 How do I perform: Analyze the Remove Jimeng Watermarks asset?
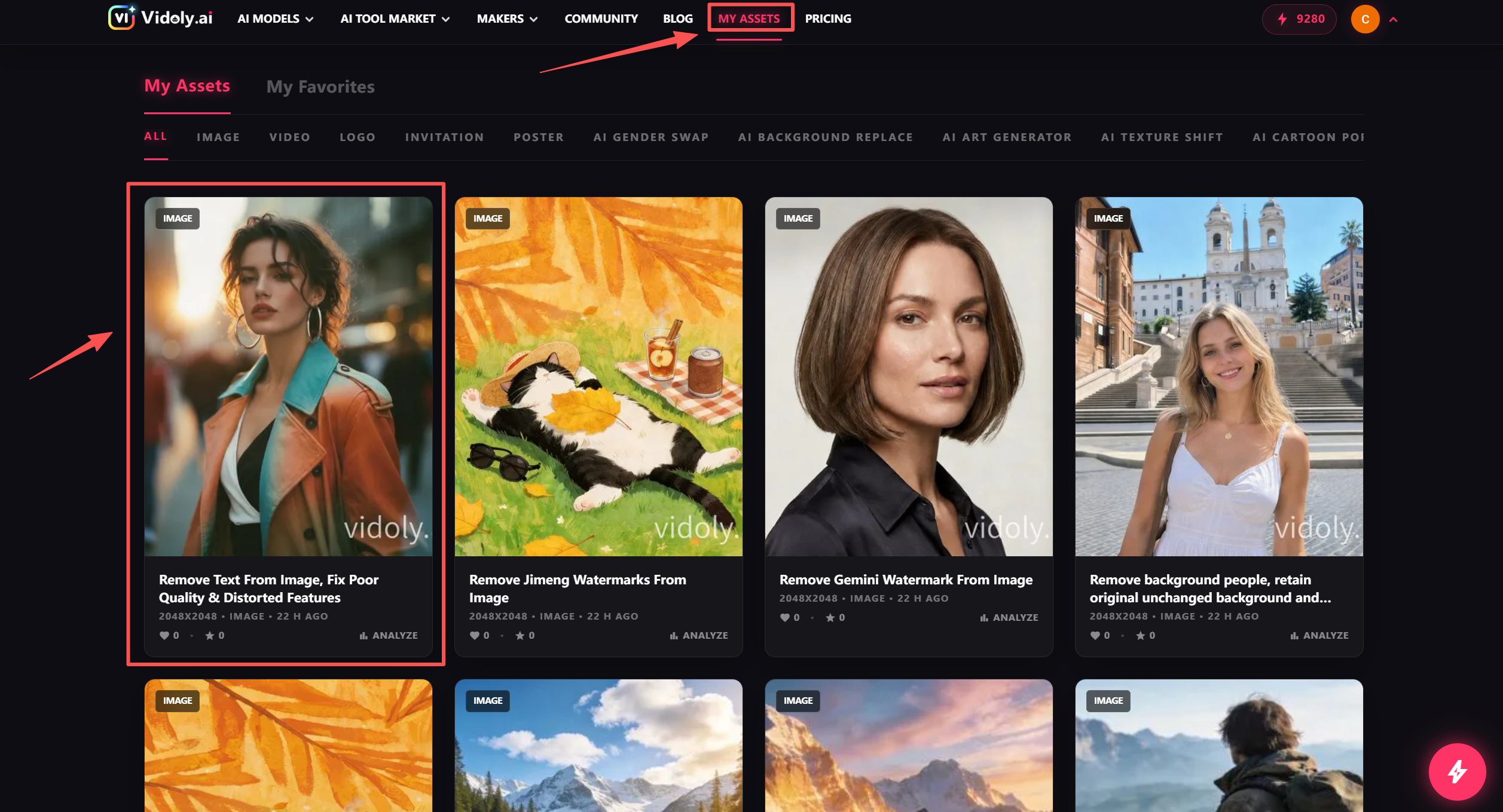click(x=699, y=635)
